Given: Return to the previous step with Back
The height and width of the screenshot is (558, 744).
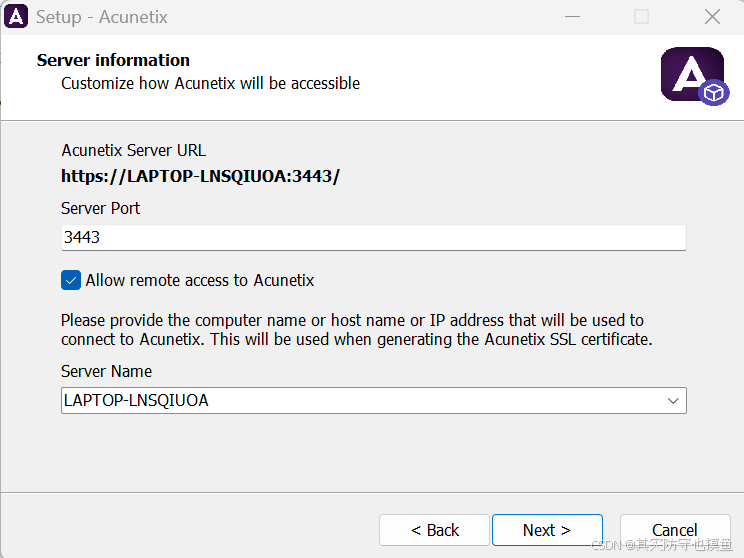Looking at the screenshot, I should [434, 530].
